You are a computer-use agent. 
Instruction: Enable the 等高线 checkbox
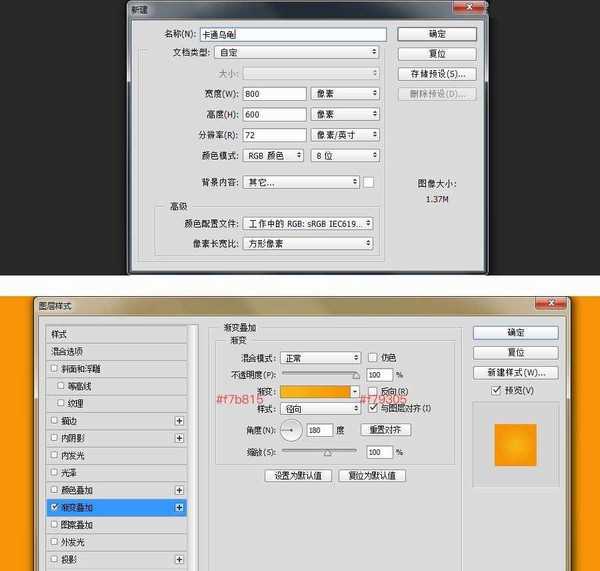click(x=60, y=385)
